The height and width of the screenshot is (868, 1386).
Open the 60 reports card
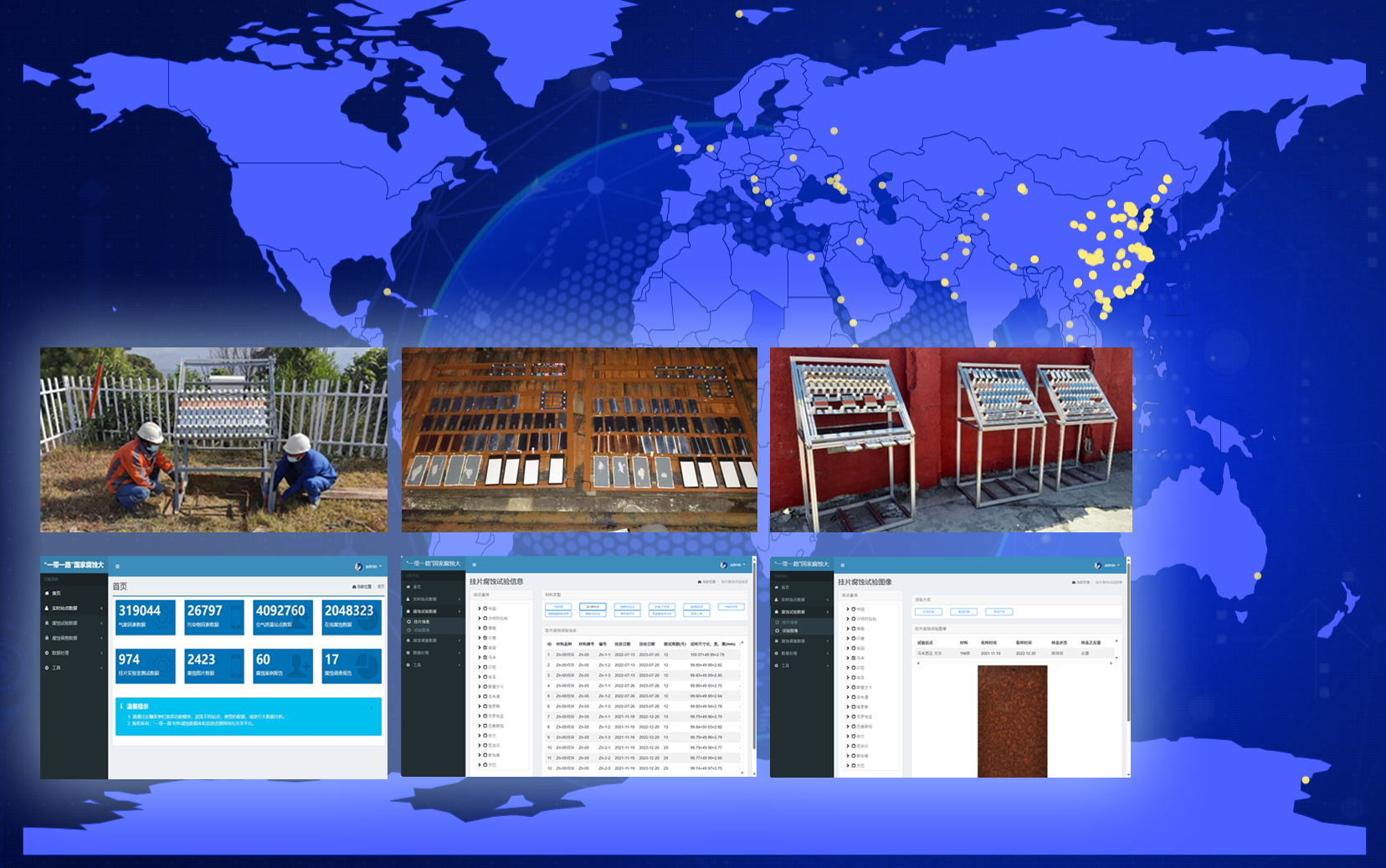click(283, 665)
